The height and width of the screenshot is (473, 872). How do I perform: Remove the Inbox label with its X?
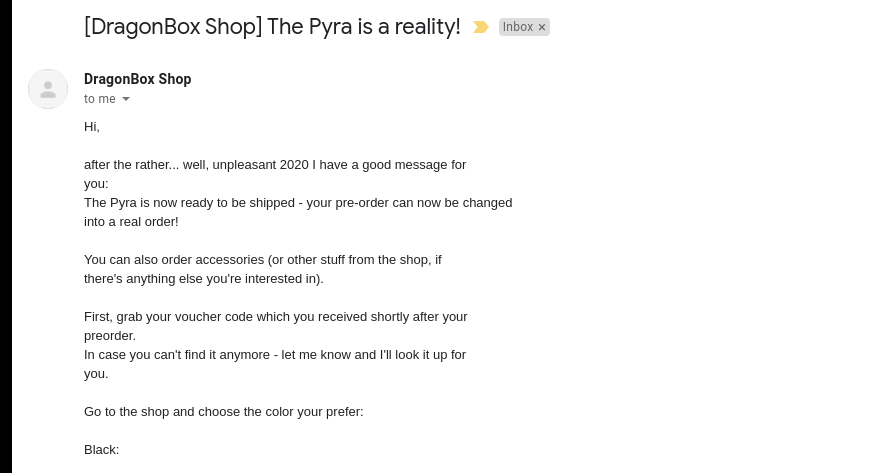click(542, 27)
